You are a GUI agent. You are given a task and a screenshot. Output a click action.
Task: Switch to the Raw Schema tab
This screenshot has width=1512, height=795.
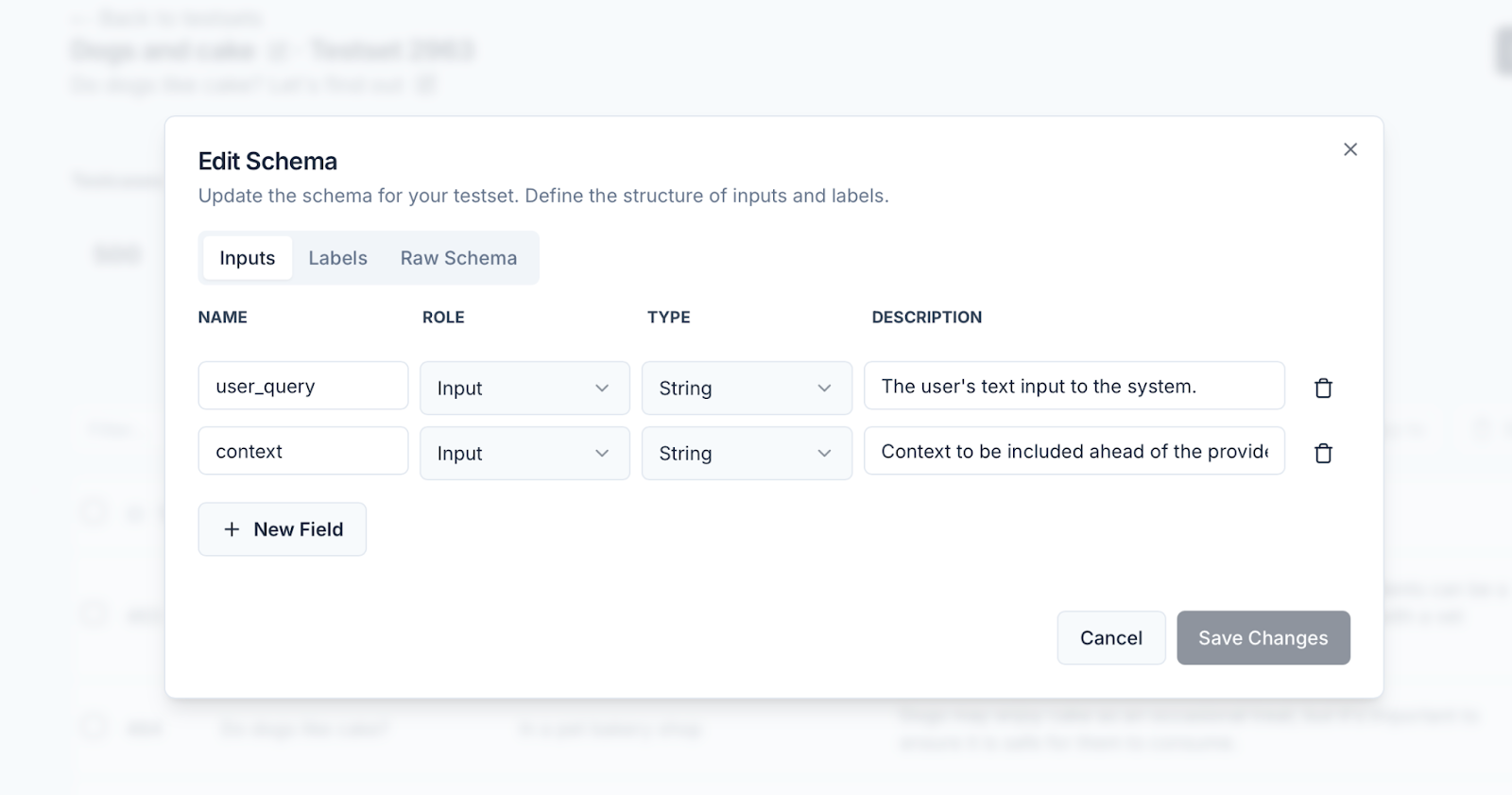[x=458, y=258]
